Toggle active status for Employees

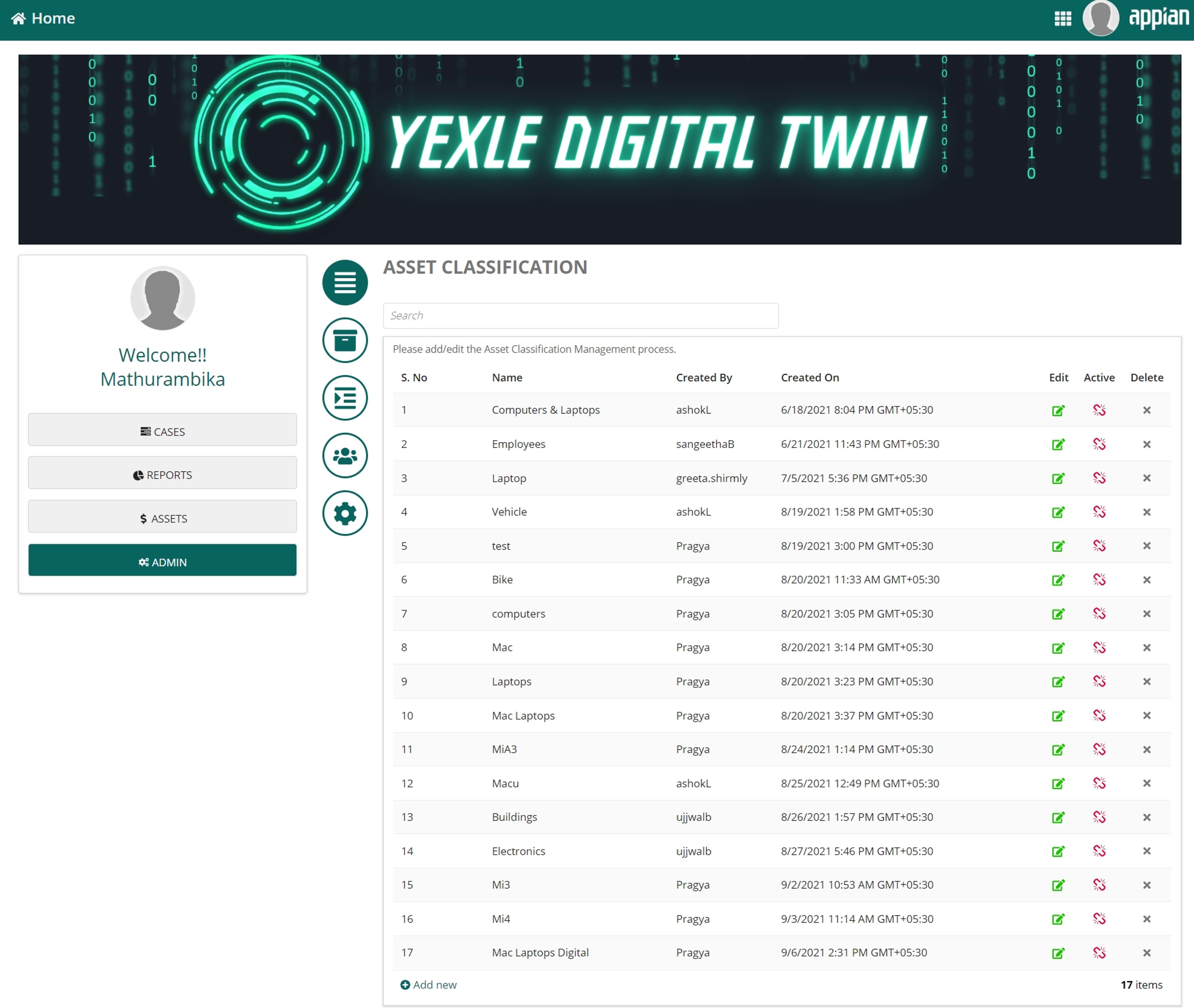(1099, 444)
